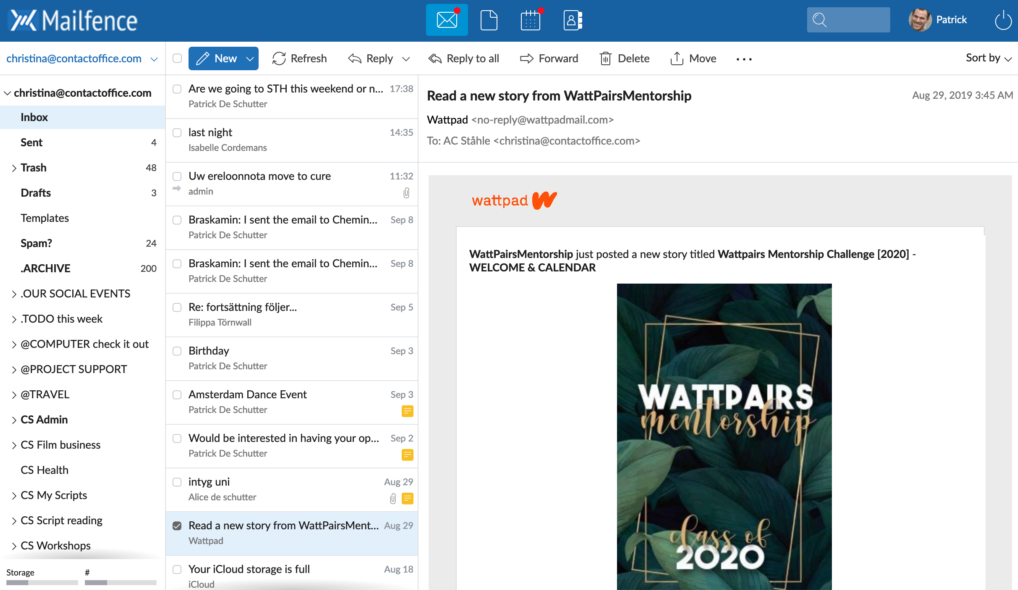Click the Refresh icon in toolbar
Viewport: 1018px width, 590px height.
point(279,58)
